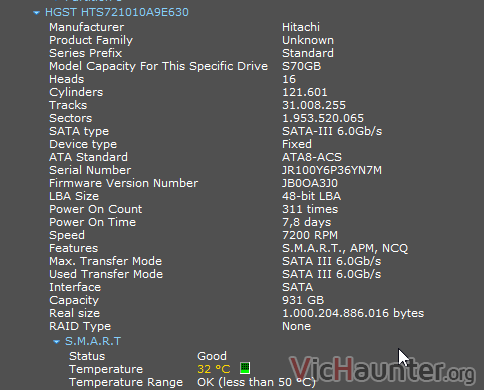Viewport: 484px width, 390px height.
Task: Open the S.M.A.R.T section heading
Action: pos(93,341)
